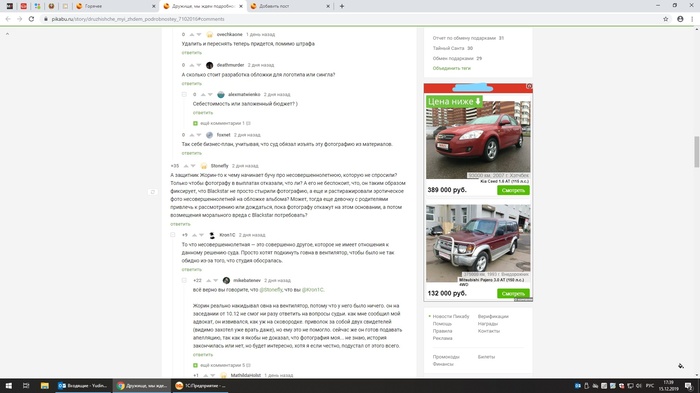Open the @Kron1C mention link
Screen dimensions: 700x393
coord(312,290)
